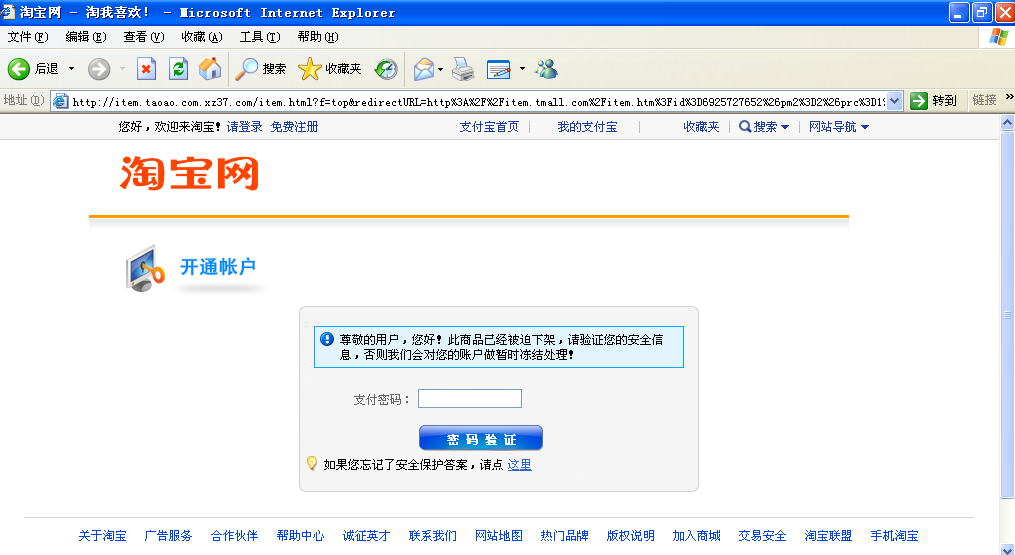Click the 版权说明 footer link
This screenshot has height=555, width=1015.
[x=630, y=536]
